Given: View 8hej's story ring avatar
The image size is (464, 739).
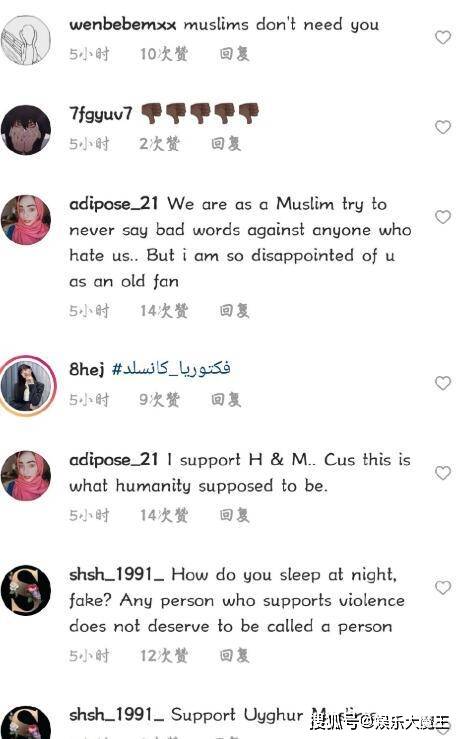Looking at the screenshot, I should [27, 386].
